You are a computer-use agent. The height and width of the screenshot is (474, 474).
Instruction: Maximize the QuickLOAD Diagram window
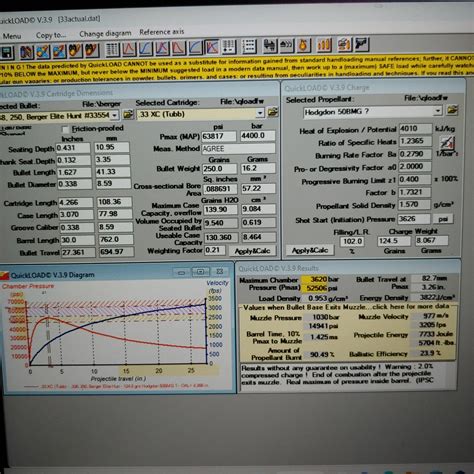coord(201,272)
